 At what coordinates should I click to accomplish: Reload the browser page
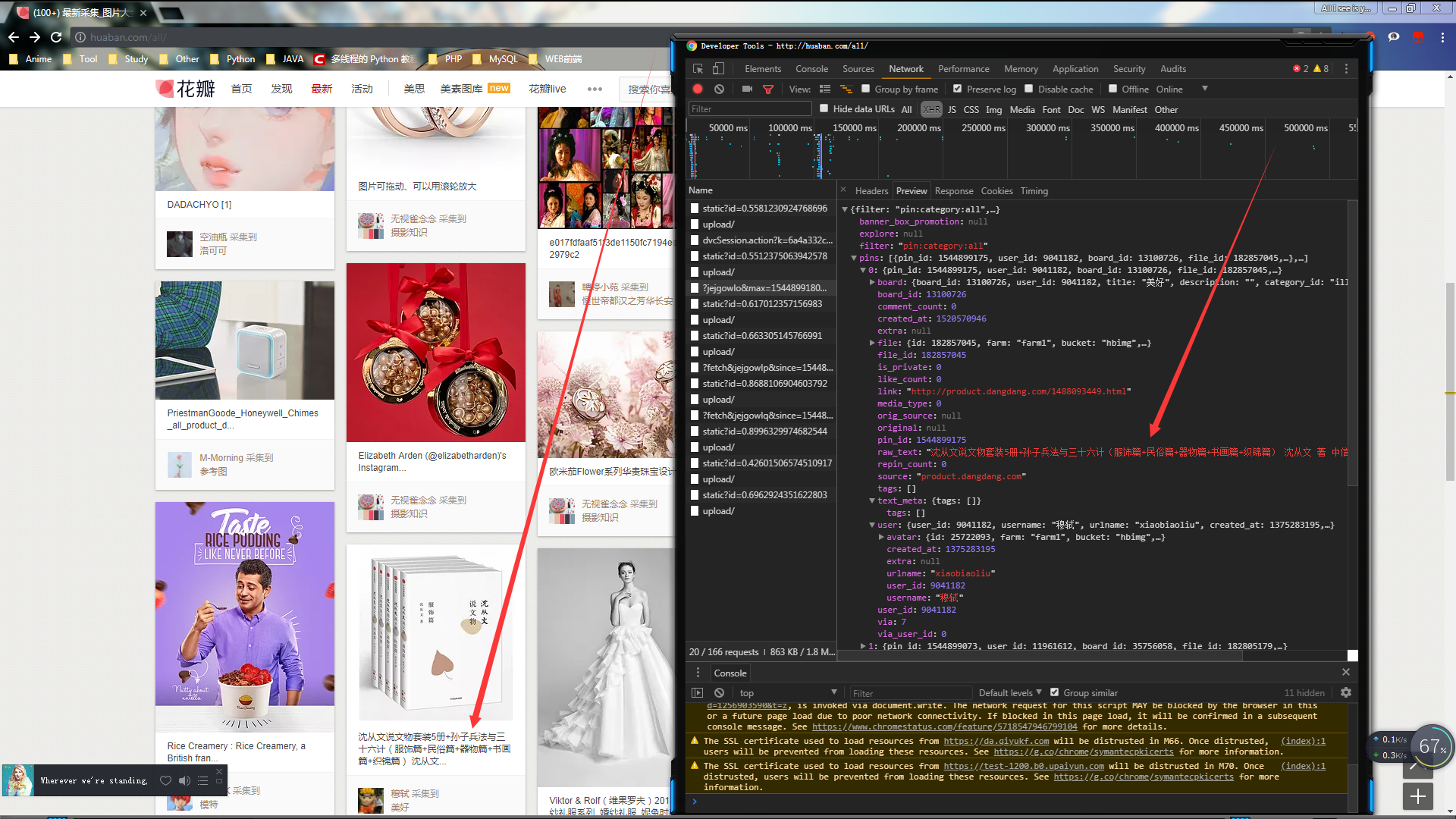56,37
